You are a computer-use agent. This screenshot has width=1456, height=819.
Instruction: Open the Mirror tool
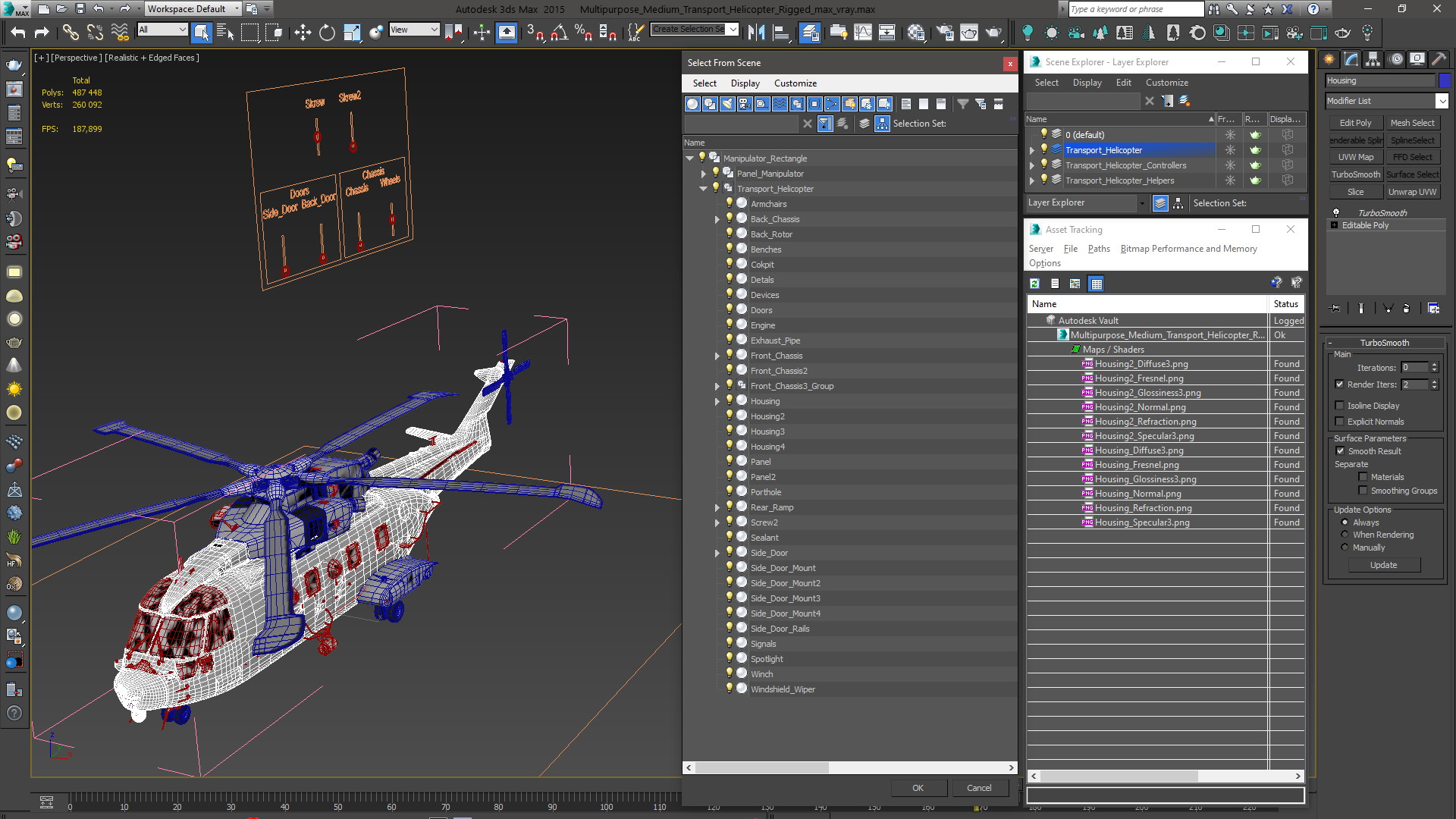pos(756,32)
